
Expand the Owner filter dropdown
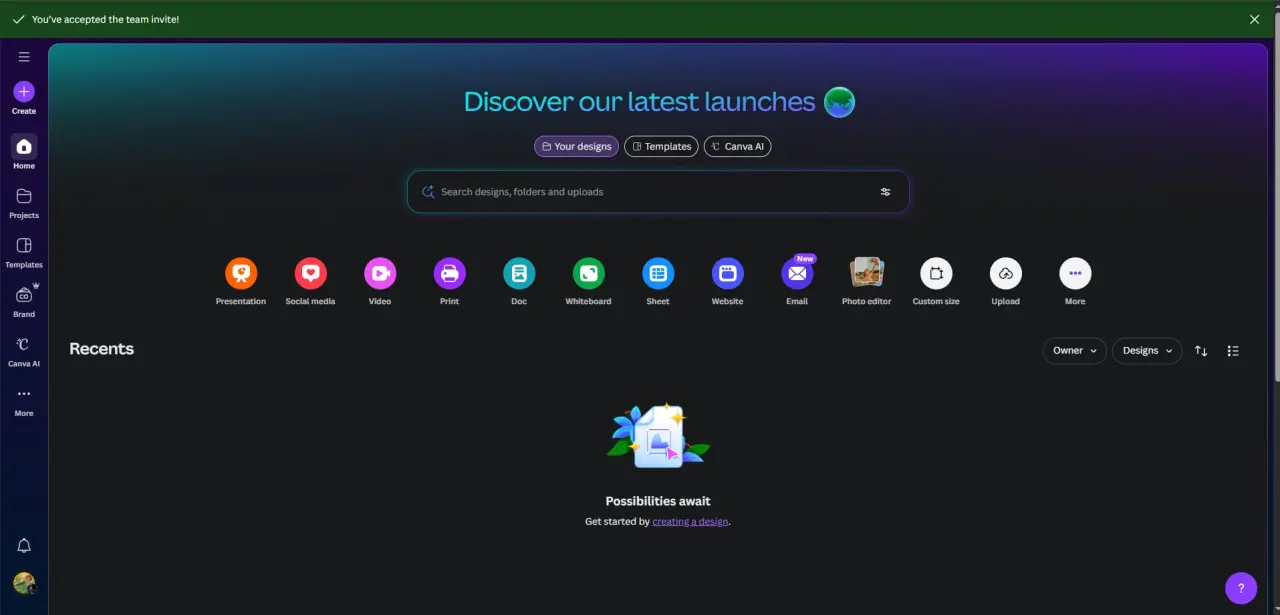point(1074,351)
